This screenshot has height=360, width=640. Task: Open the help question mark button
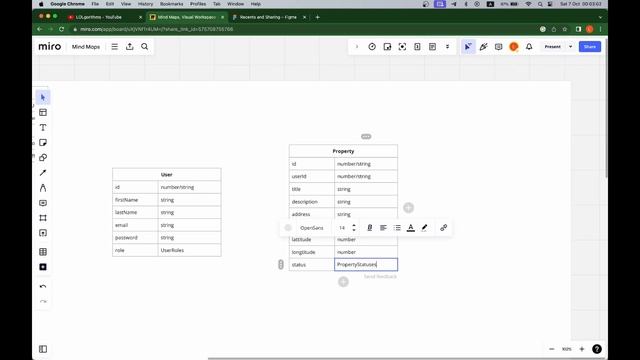tap(597, 349)
